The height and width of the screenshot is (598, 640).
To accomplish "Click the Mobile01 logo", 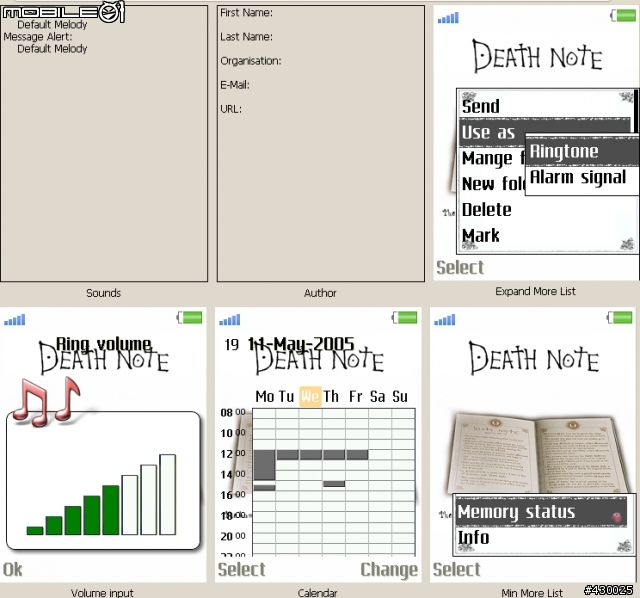I will [x=63, y=12].
